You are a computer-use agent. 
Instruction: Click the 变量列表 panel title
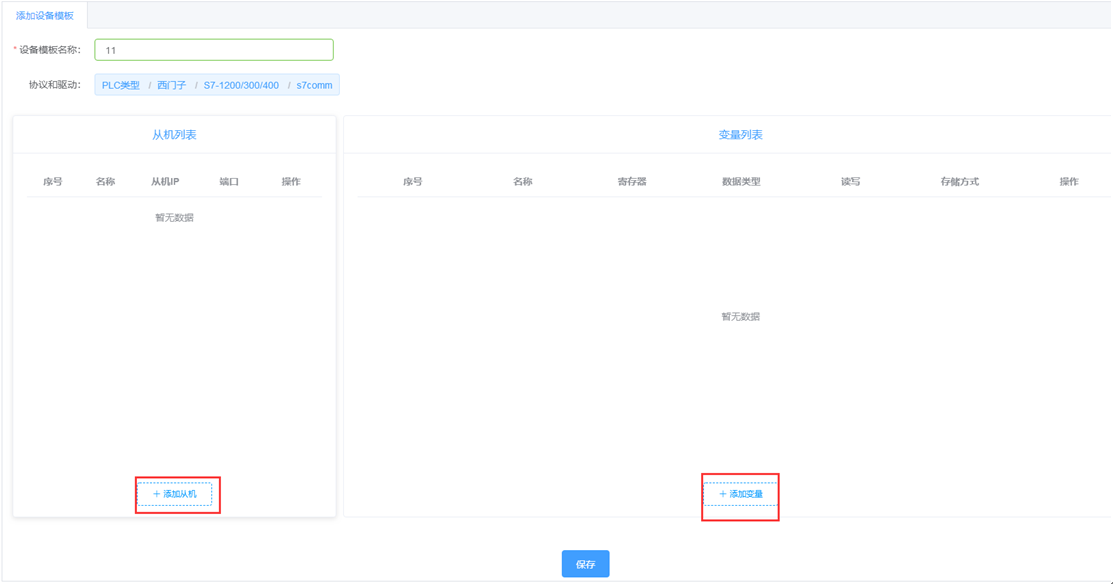click(740, 135)
